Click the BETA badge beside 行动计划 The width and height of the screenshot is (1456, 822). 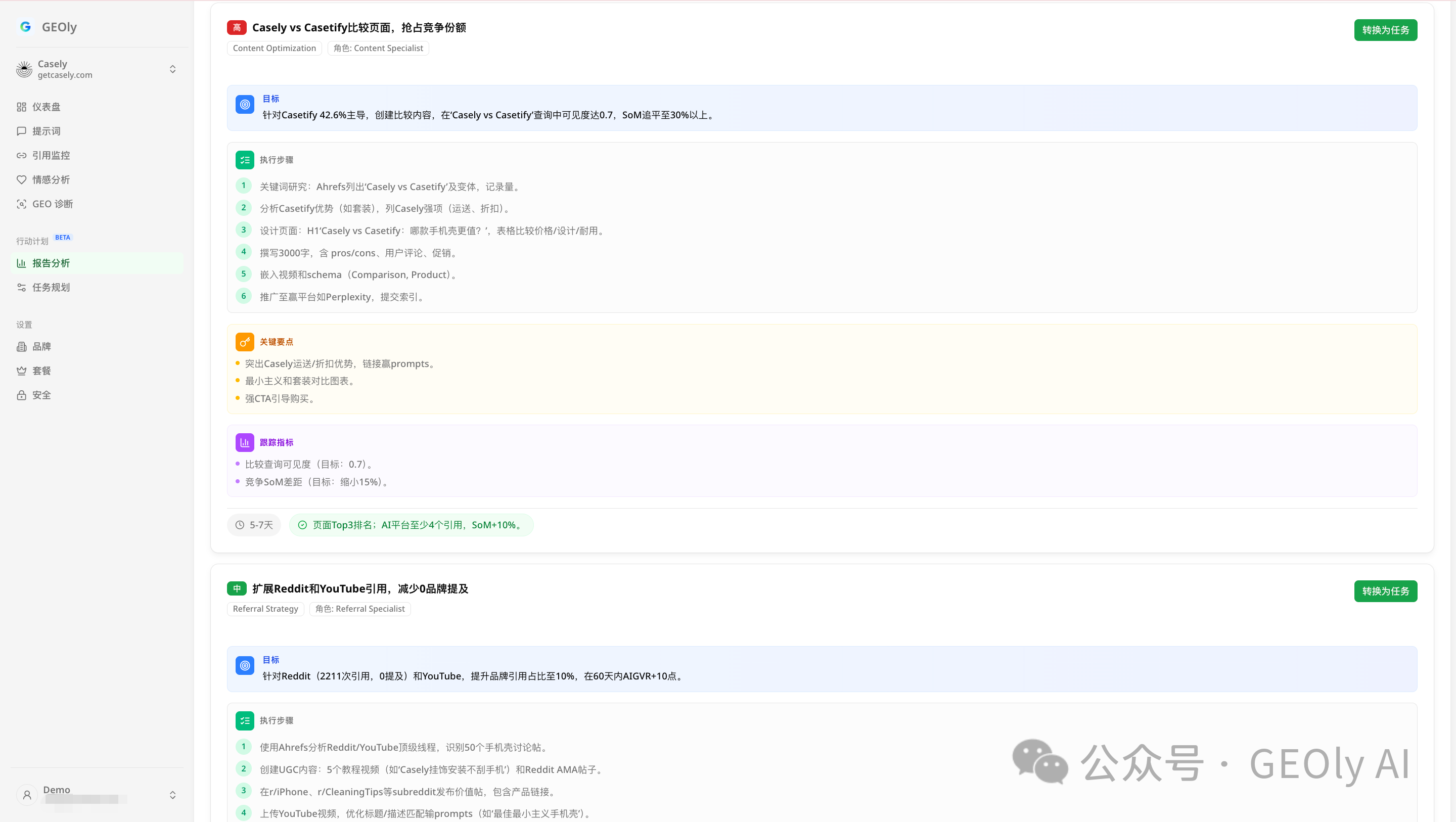63,238
